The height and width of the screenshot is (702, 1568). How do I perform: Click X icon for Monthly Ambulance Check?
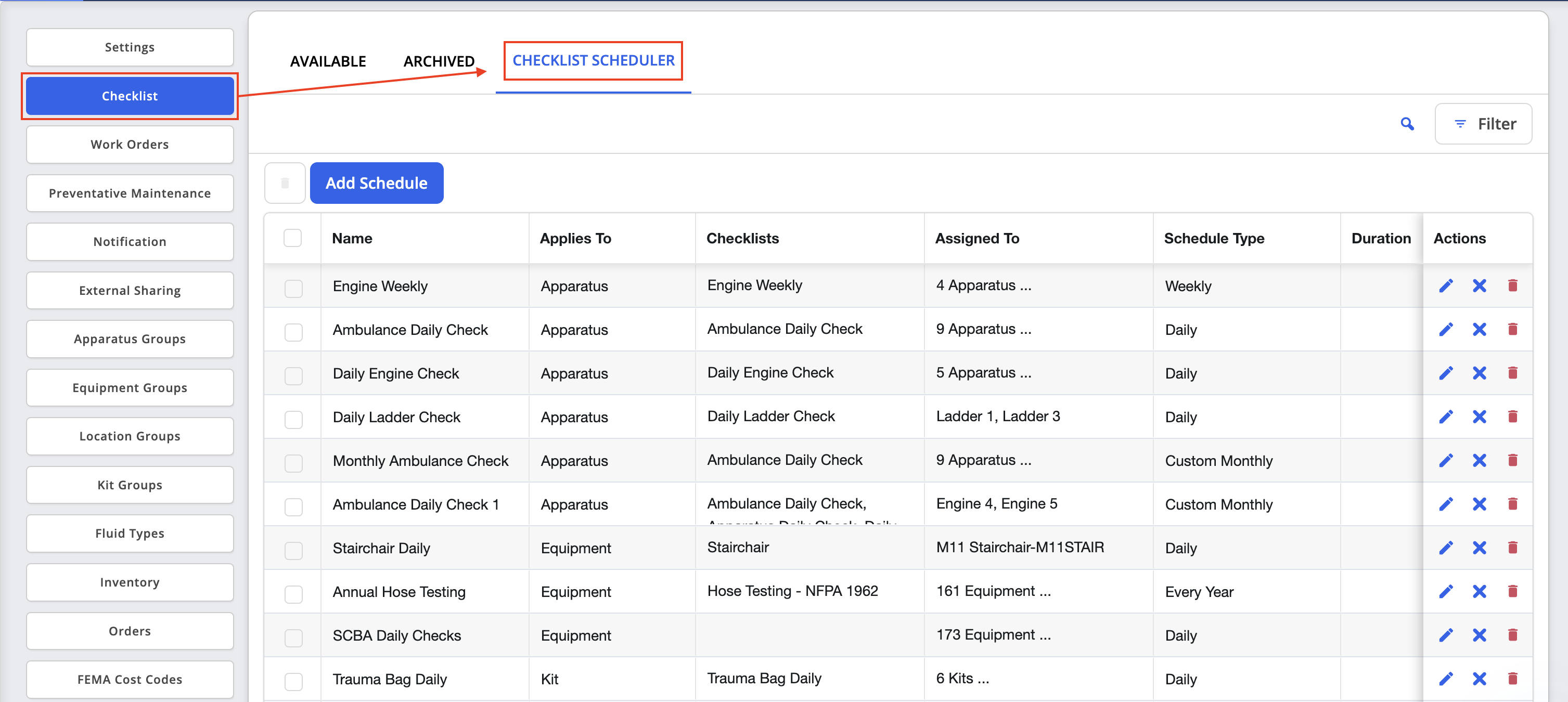[x=1479, y=461]
